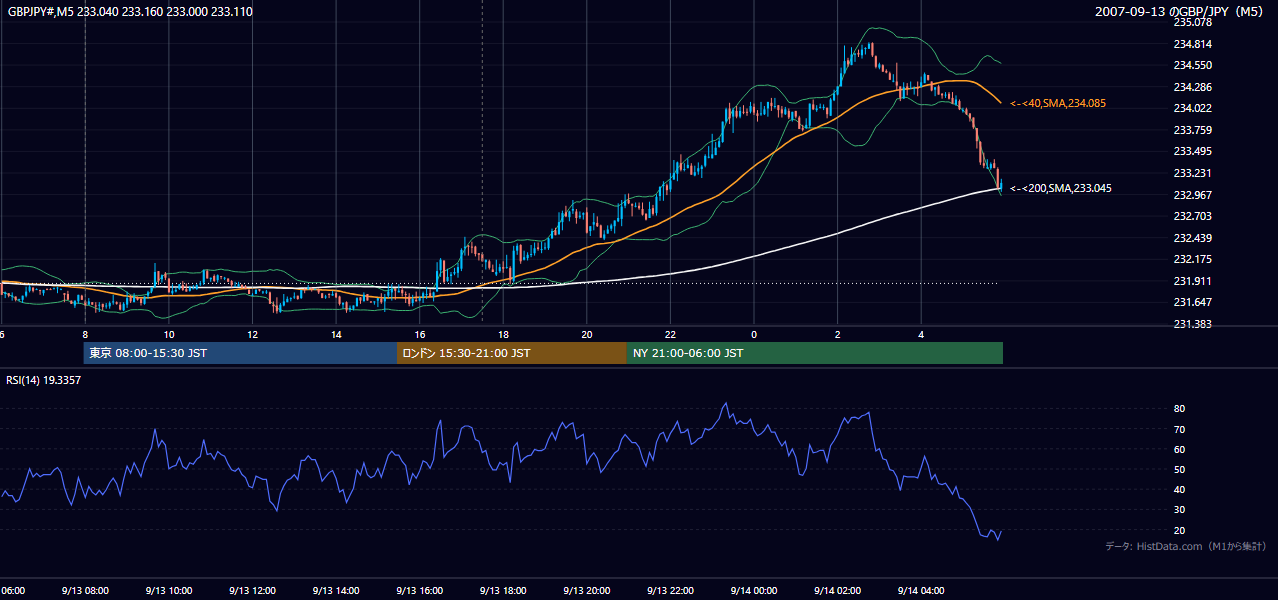1278x600 pixels.
Task: Click the 2007-09-13 GBP/JPY (M5) title
Action: [1181, 11]
